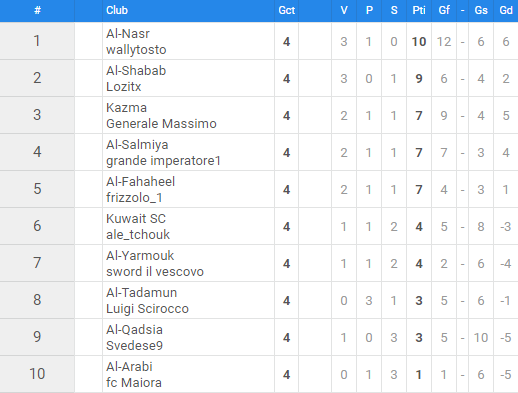Open the Al-Tadamun club page

(141, 293)
